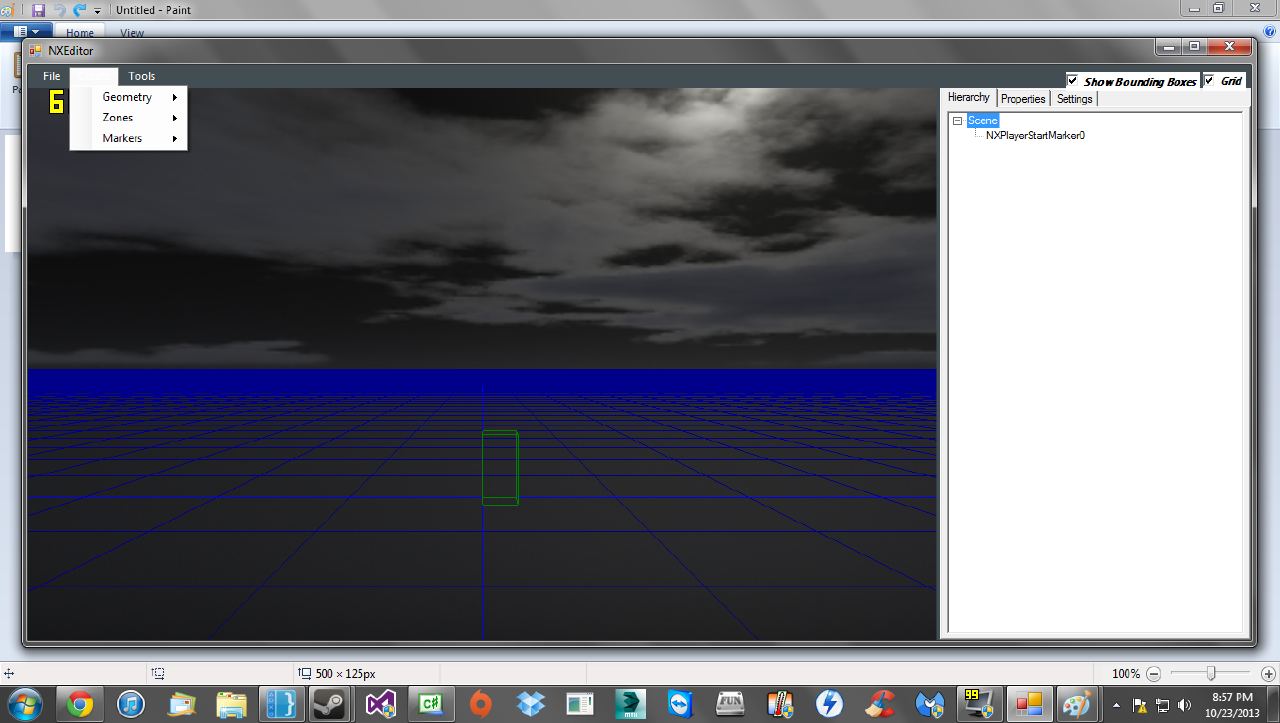The width and height of the screenshot is (1280, 723).
Task: Open Dropbox from the taskbar
Action: 531,705
